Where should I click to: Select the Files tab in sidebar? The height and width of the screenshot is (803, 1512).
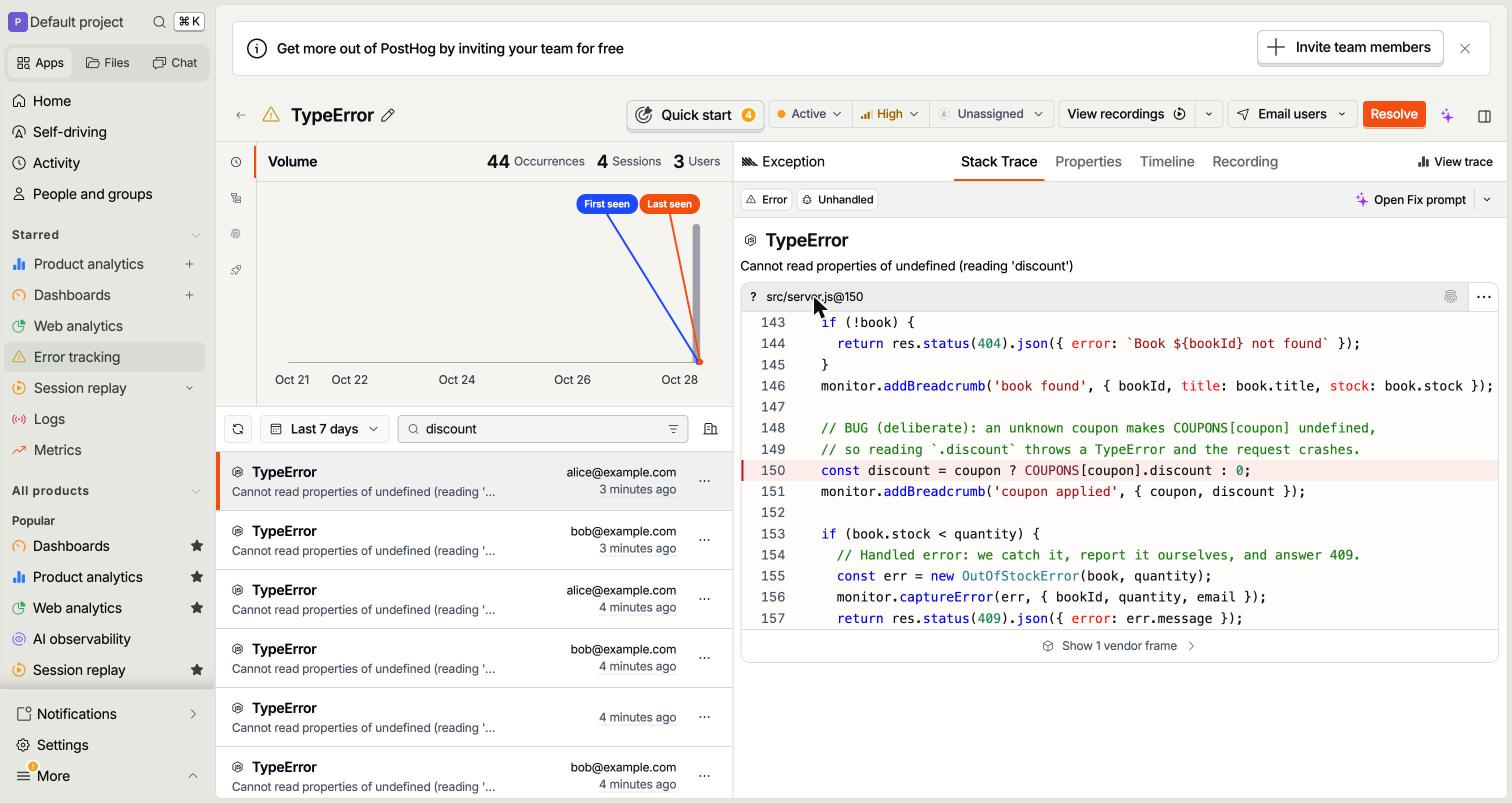108,62
